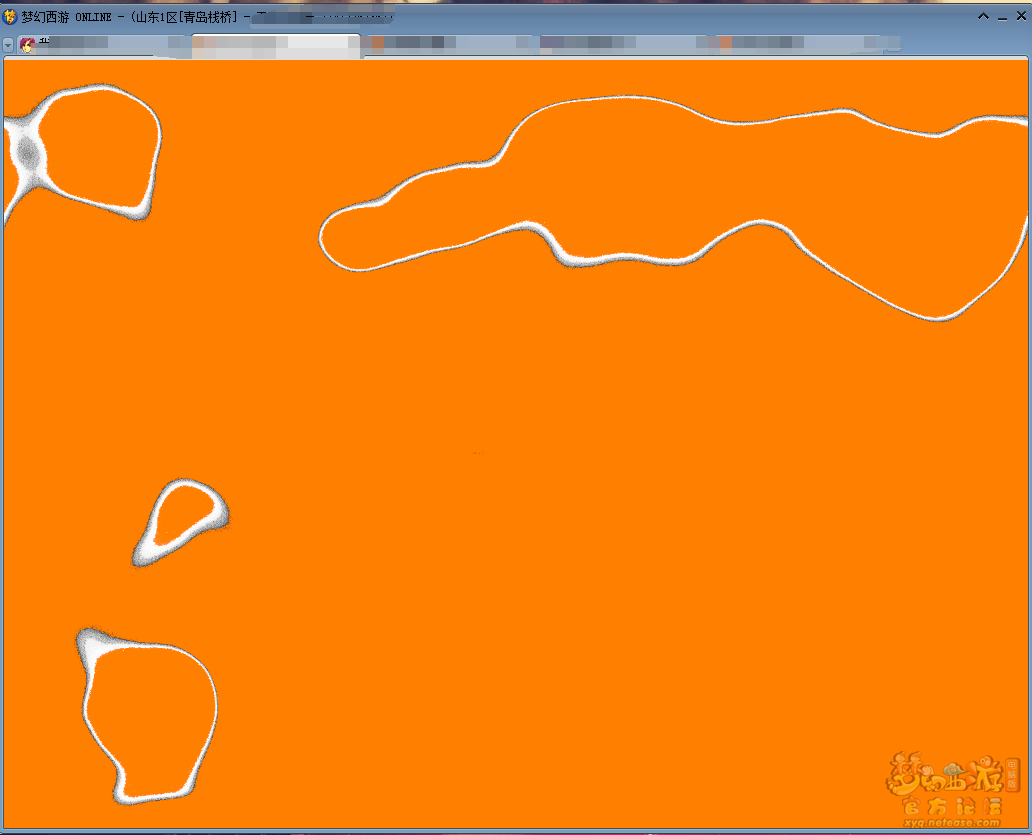Click the character avatar icon on first tab
1032x835 pixels.
pos(27,44)
